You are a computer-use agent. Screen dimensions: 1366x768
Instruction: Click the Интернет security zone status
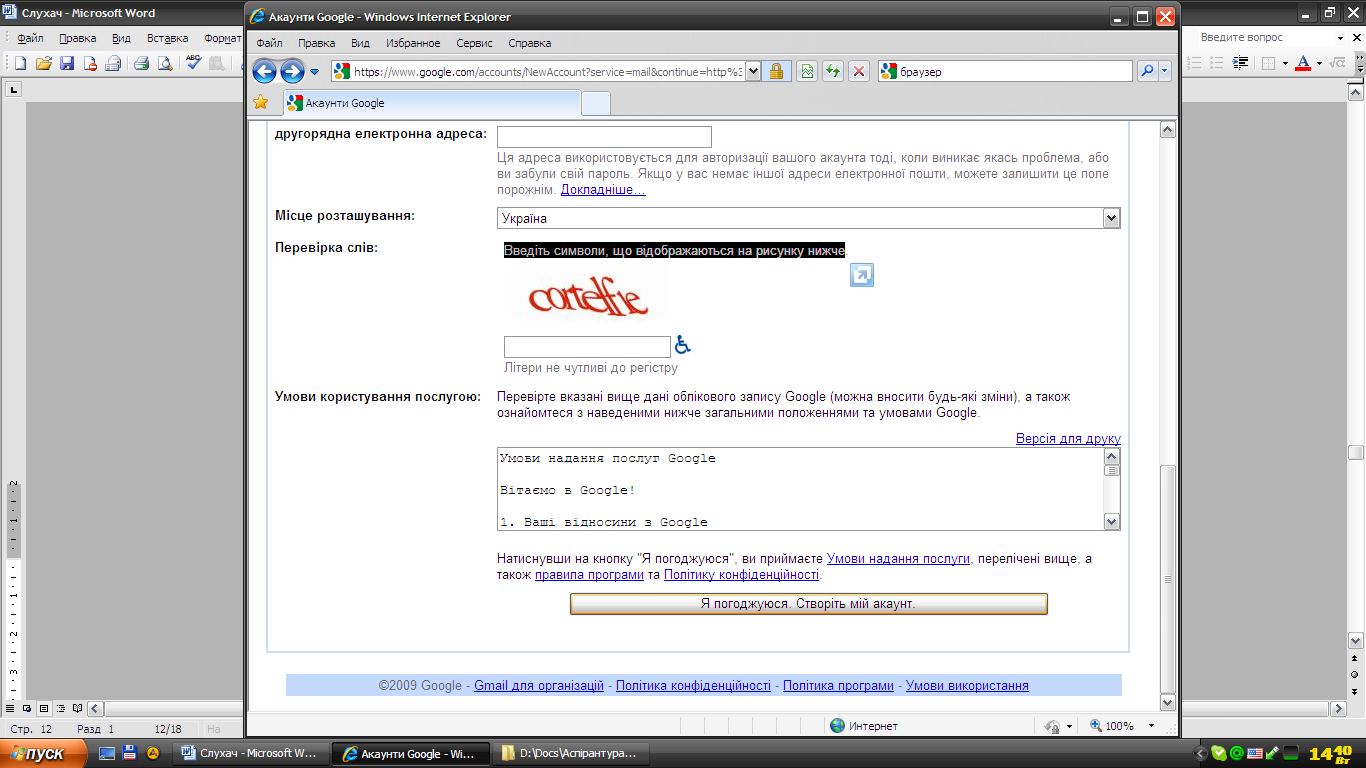864,726
